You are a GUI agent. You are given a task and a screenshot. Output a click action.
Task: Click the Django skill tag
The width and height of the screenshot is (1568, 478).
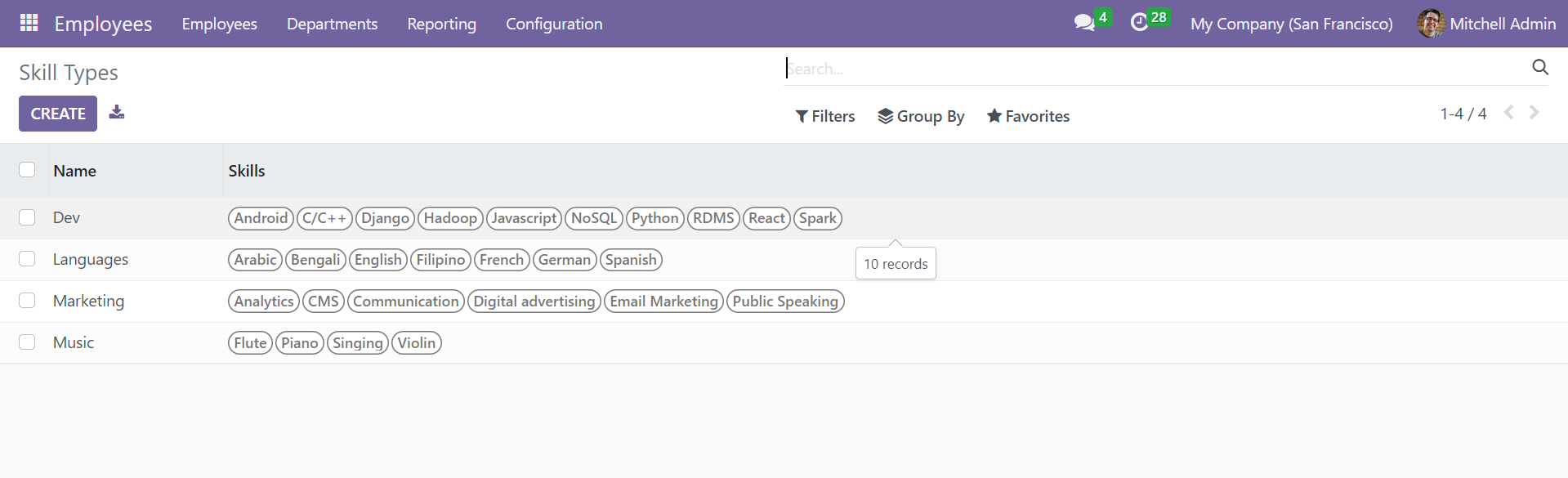(x=385, y=218)
